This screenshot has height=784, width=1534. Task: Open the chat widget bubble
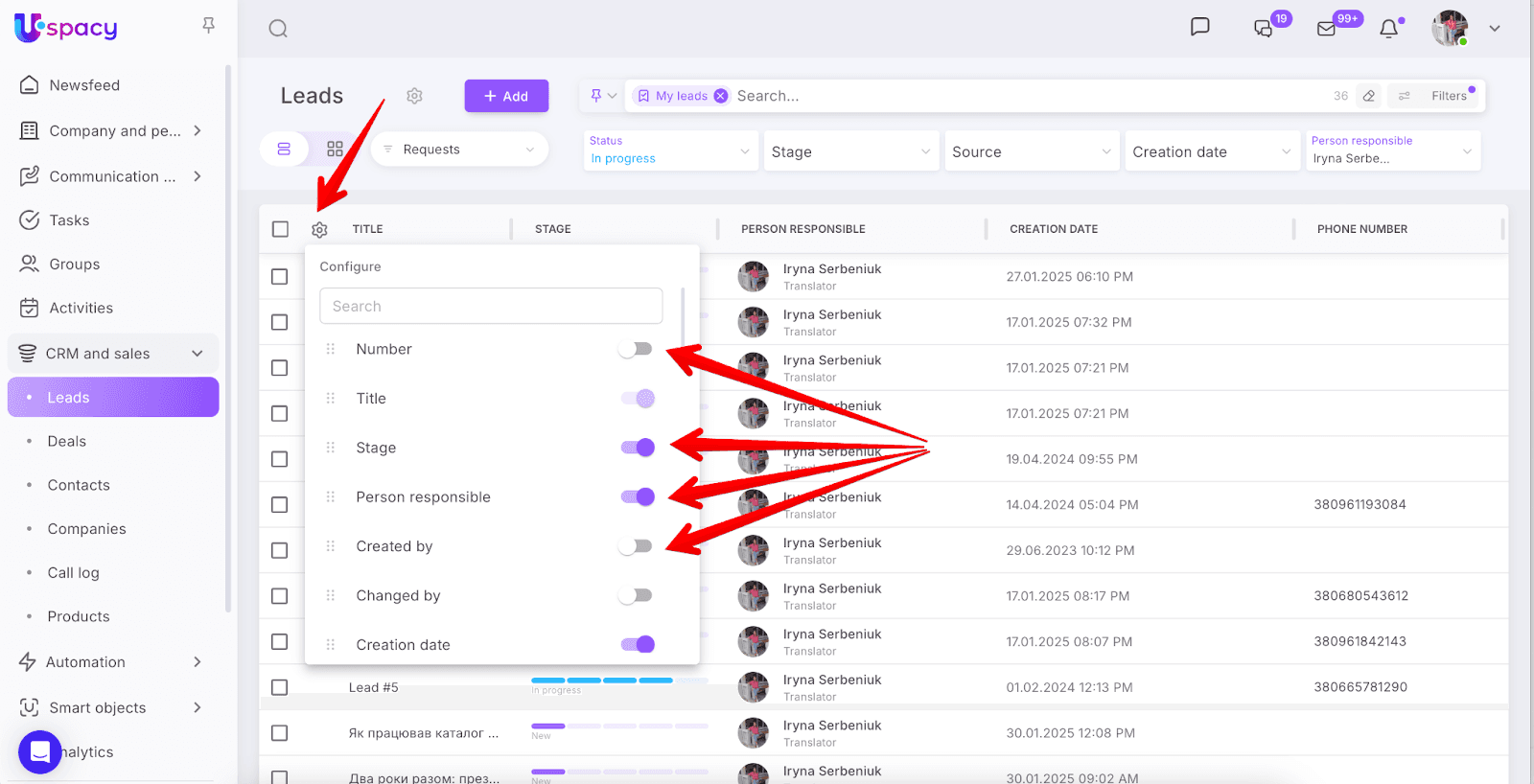tap(39, 751)
